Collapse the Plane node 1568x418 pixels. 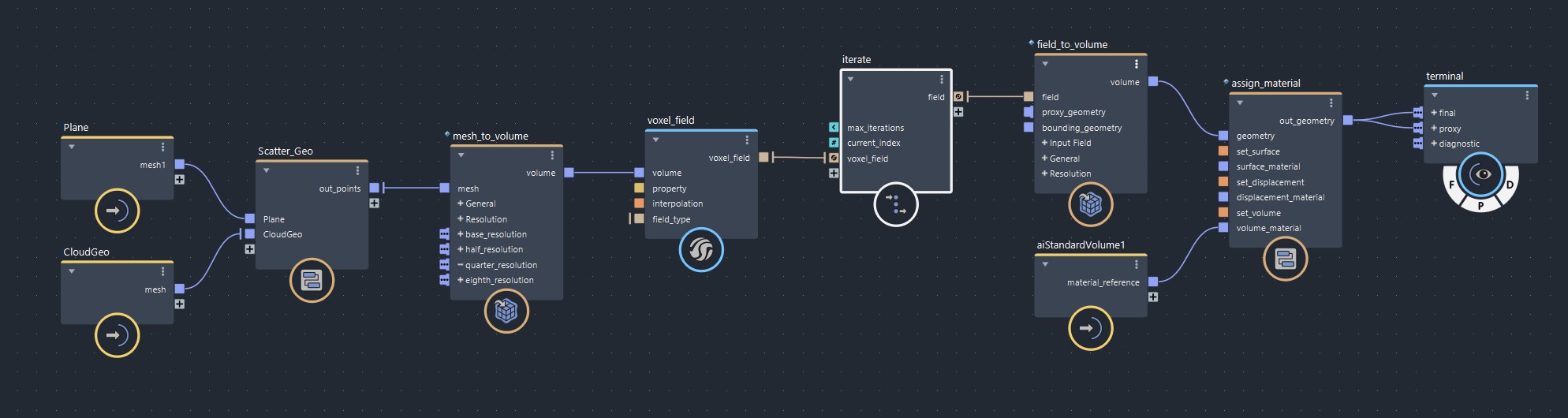[x=72, y=147]
